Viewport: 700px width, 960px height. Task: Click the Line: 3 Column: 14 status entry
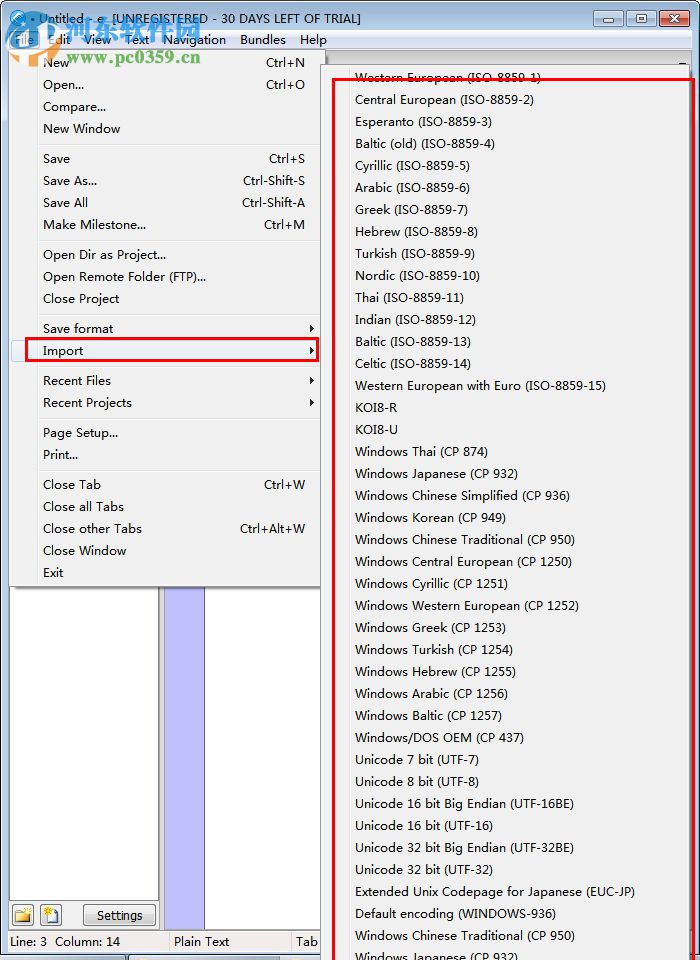(x=65, y=942)
